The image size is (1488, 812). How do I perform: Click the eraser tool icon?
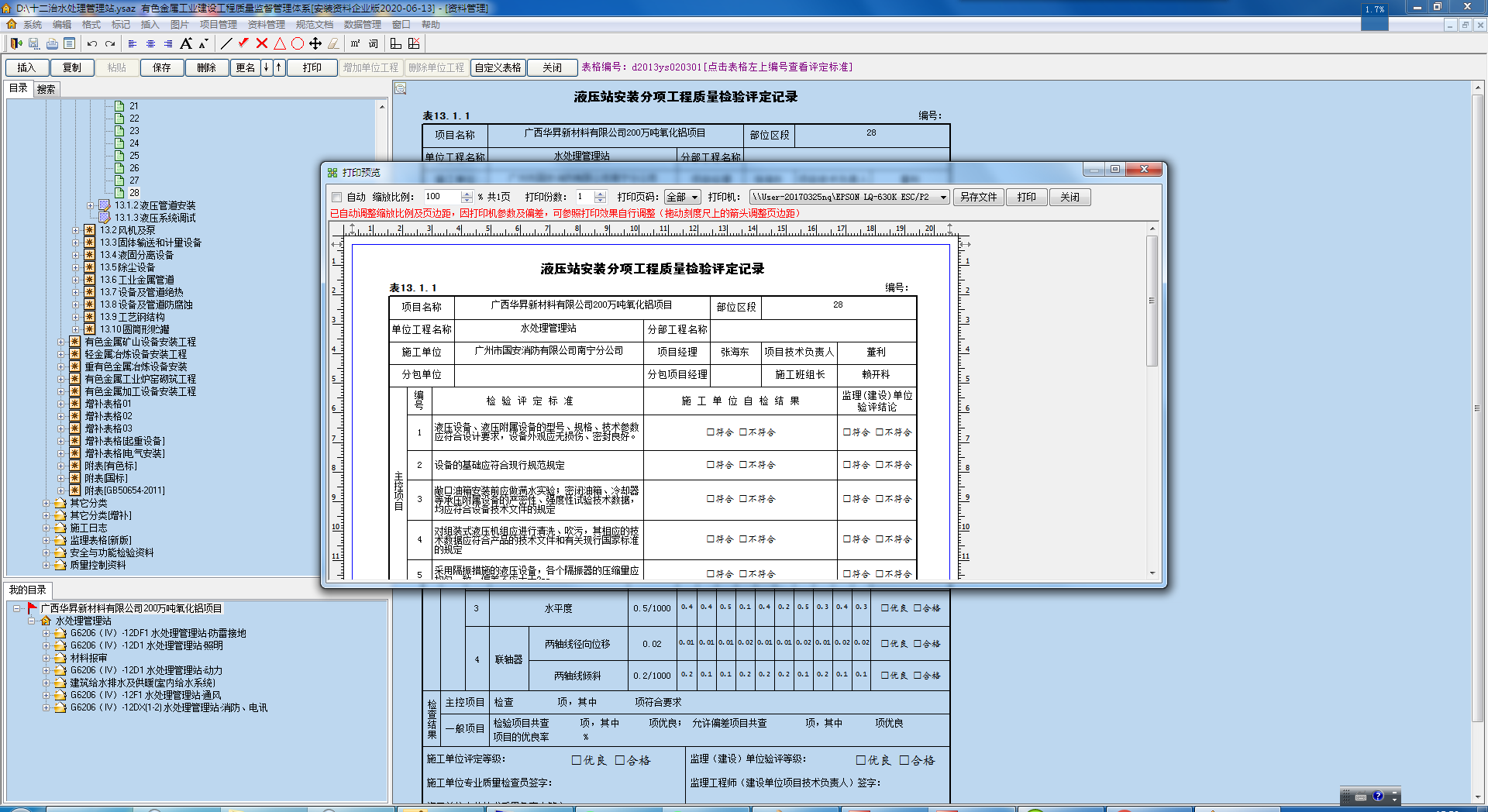coord(333,43)
